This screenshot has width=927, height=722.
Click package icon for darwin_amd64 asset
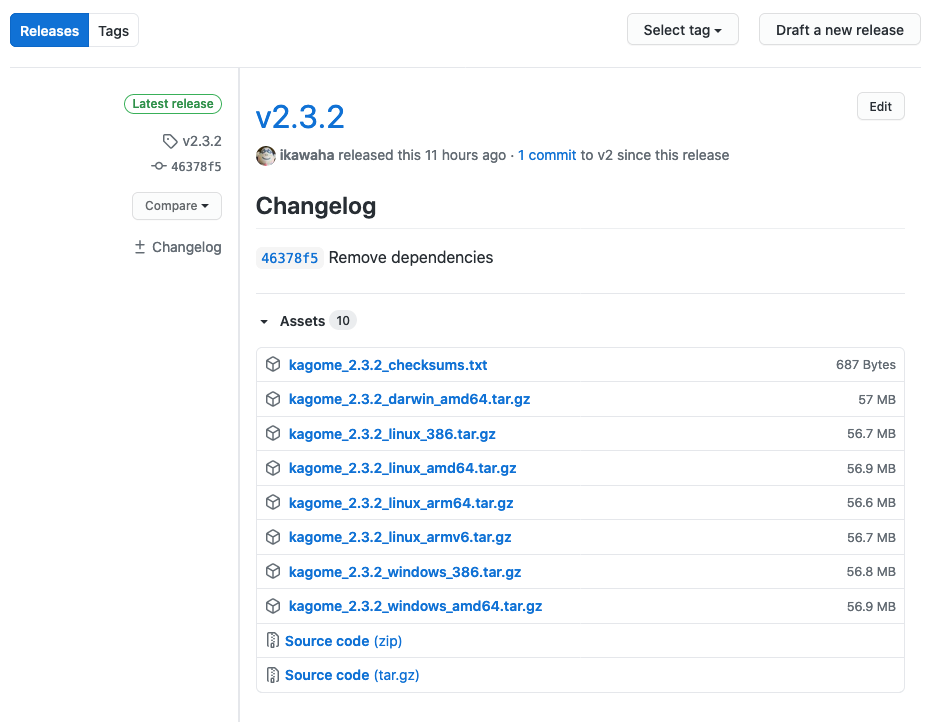273,399
